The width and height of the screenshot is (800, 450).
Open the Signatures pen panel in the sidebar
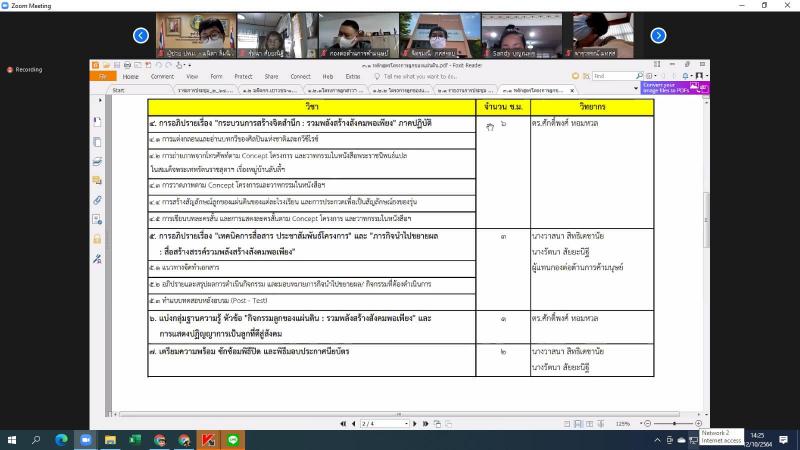point(97,259)
